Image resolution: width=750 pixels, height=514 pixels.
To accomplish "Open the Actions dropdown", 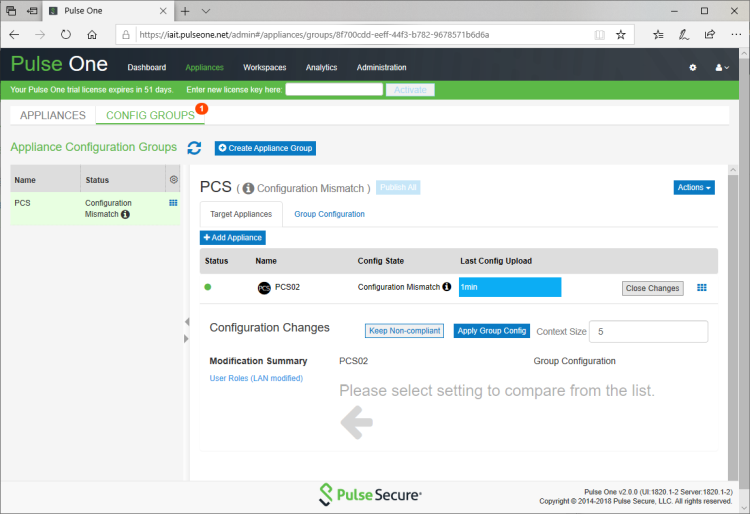I will 694,187.
